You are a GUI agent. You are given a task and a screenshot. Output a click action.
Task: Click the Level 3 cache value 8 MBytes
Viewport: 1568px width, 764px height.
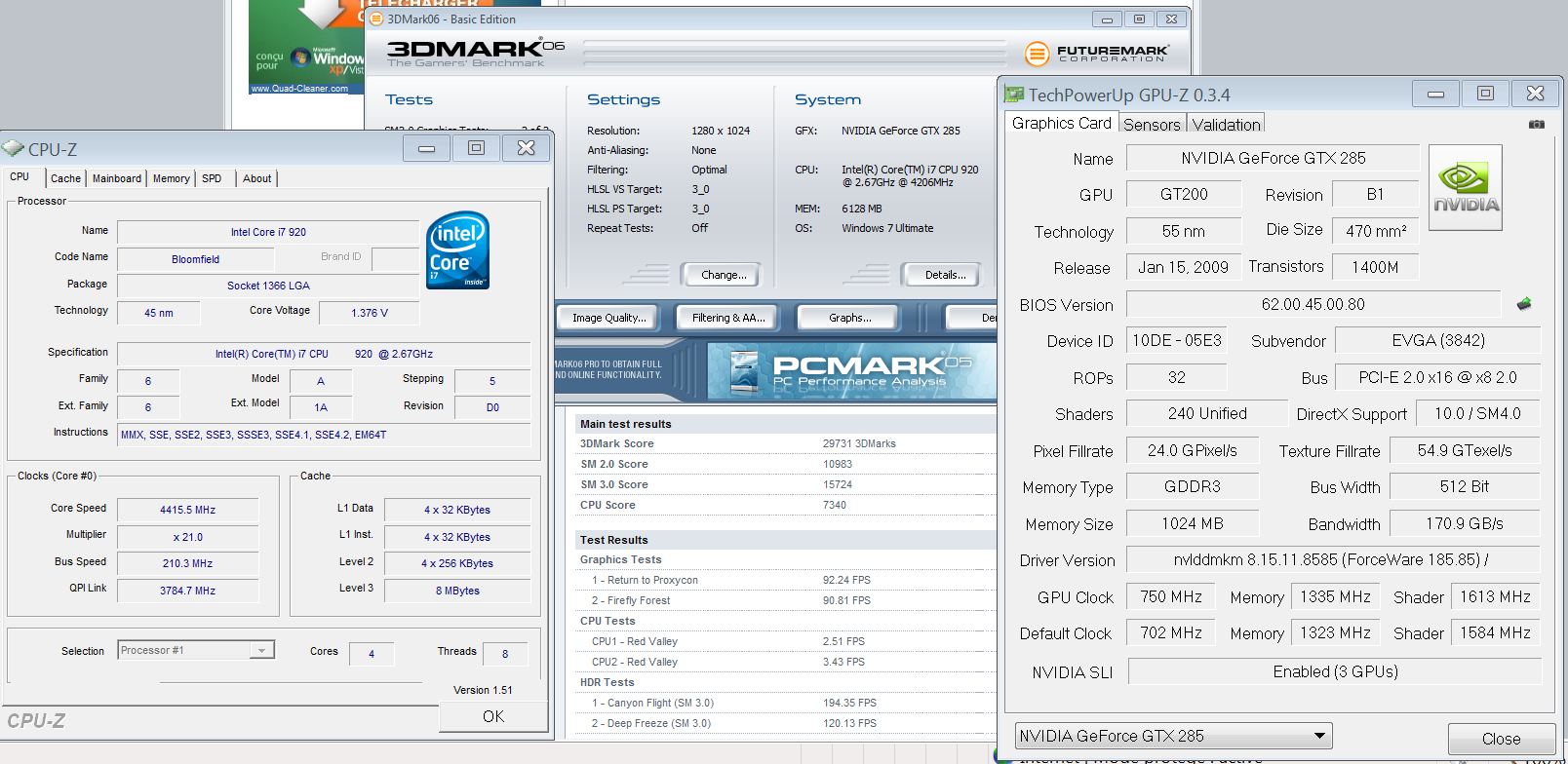pos(457,591)
